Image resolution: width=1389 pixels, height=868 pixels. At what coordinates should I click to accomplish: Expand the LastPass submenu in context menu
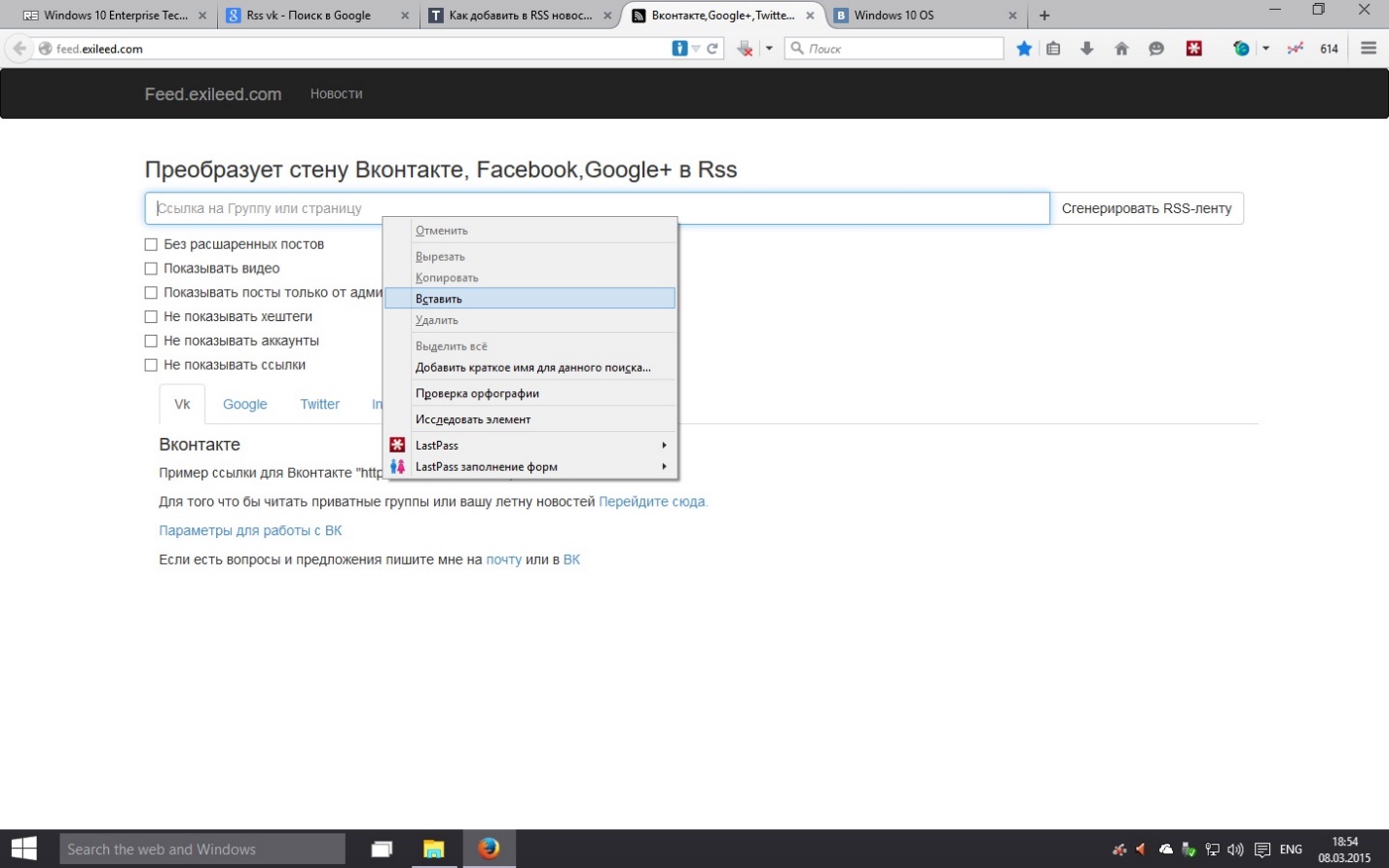pos(530,445)
